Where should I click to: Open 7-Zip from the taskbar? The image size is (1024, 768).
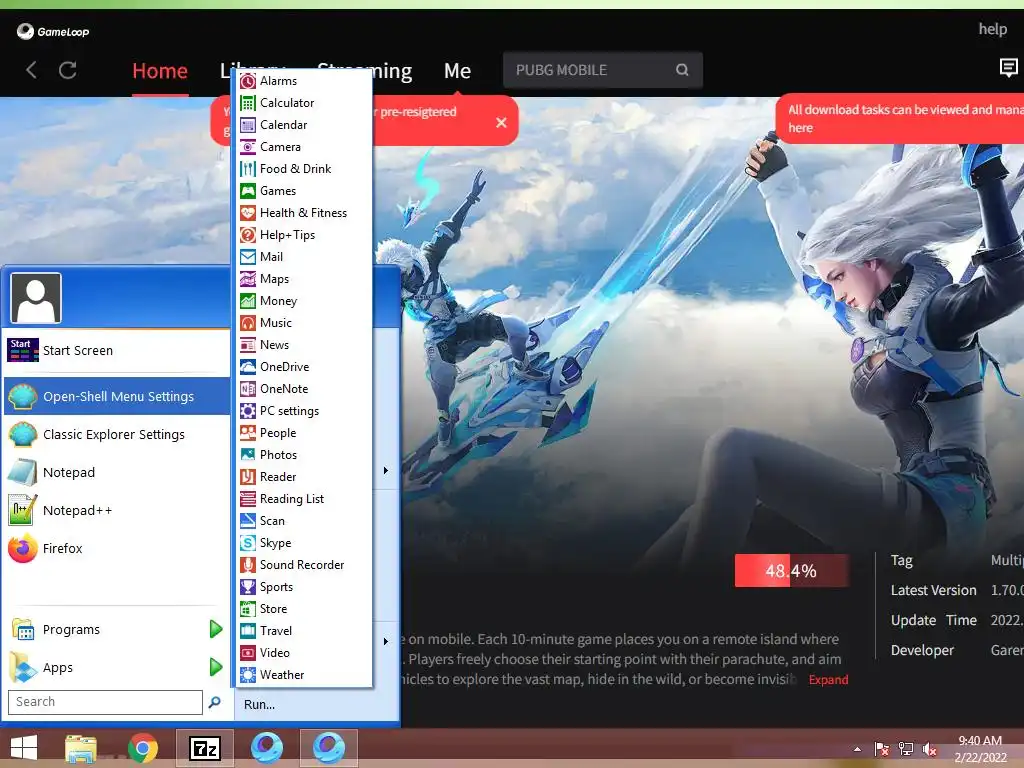[x=204, y=748]
